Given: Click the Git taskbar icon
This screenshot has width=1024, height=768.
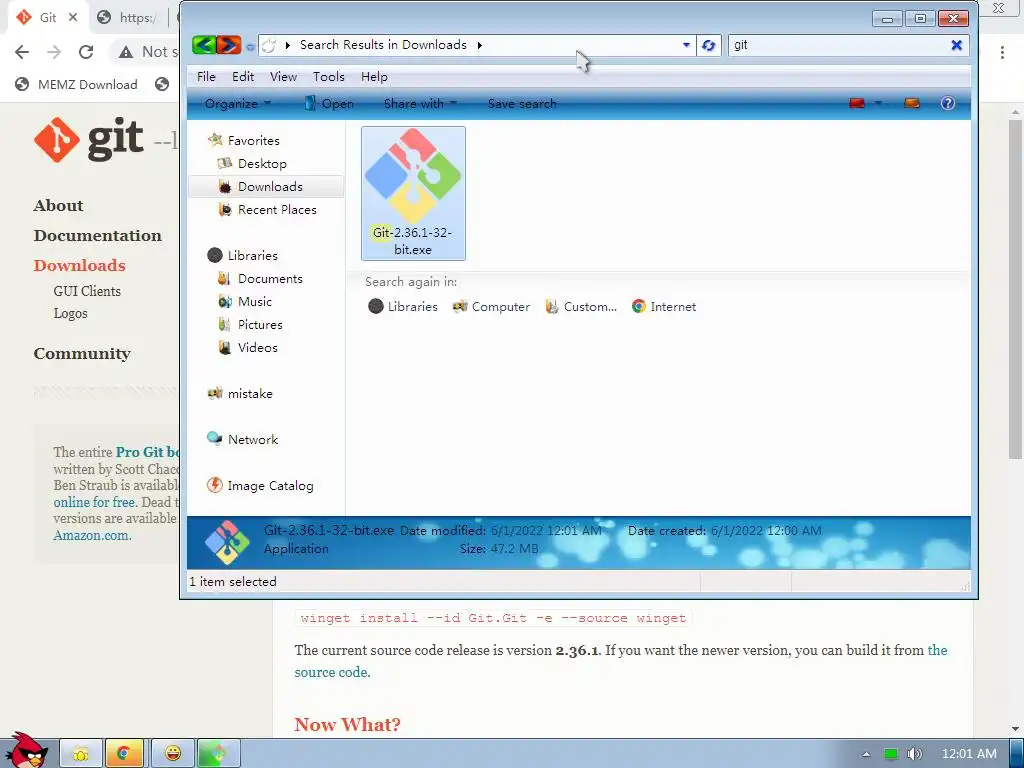Looking at the screenshot, I should 219,754.
